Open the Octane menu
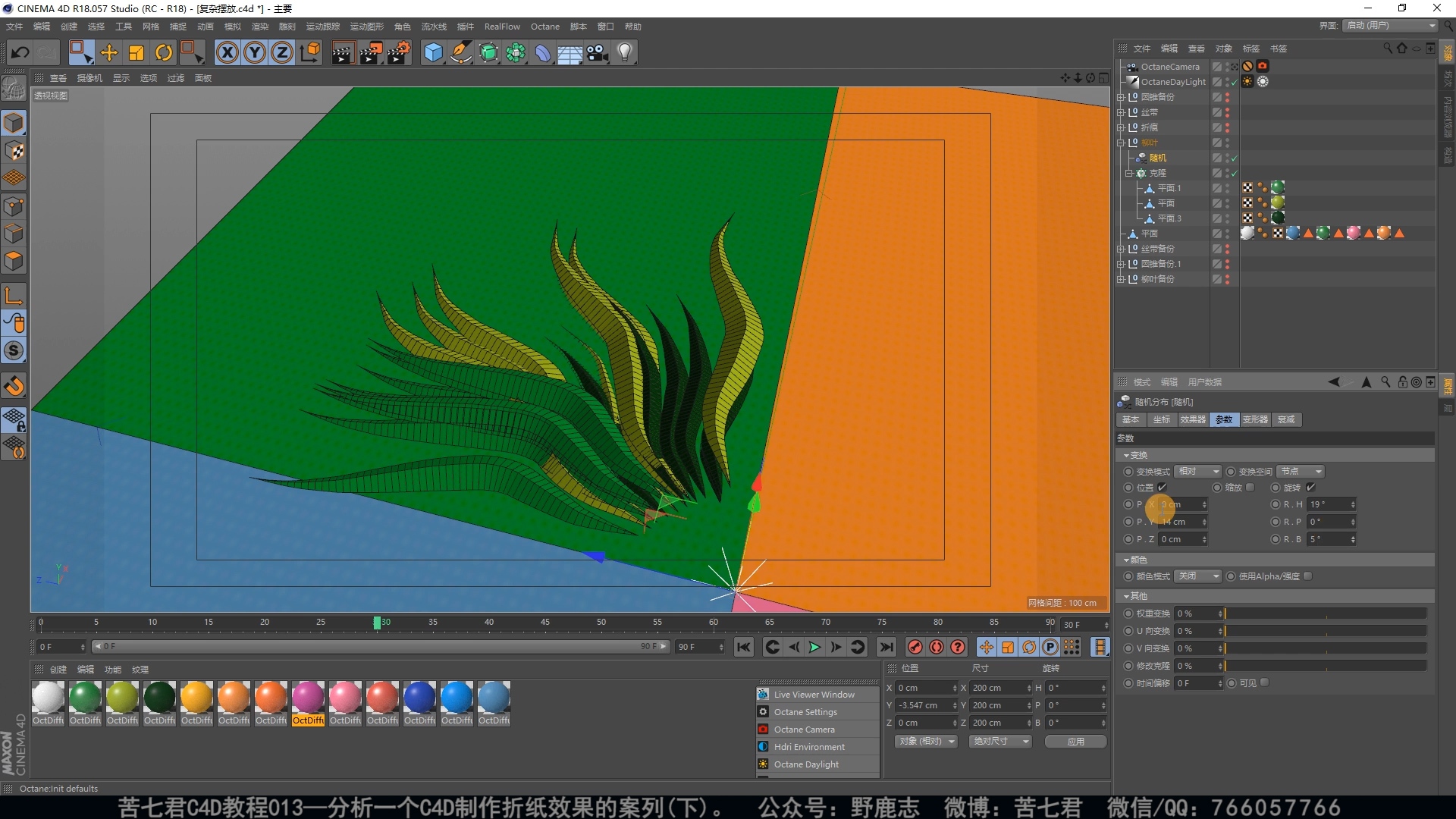This screenshot has height=819, width=1456. tap(544, 27)
